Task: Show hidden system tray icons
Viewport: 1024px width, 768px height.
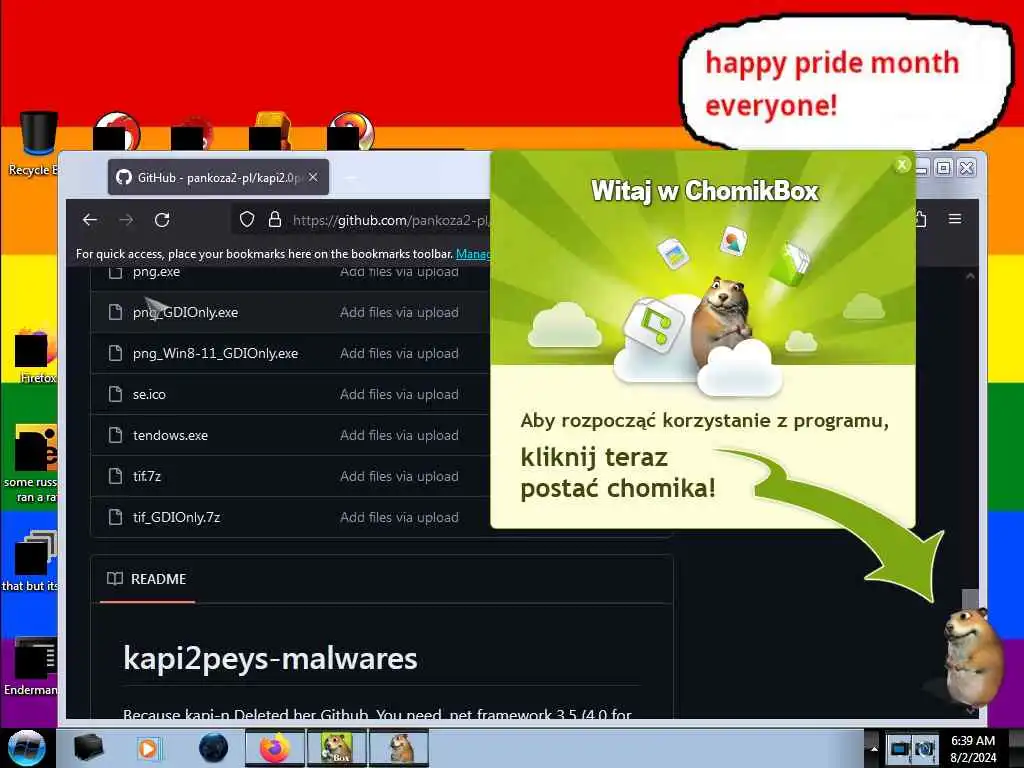Action: coord(873,748)
